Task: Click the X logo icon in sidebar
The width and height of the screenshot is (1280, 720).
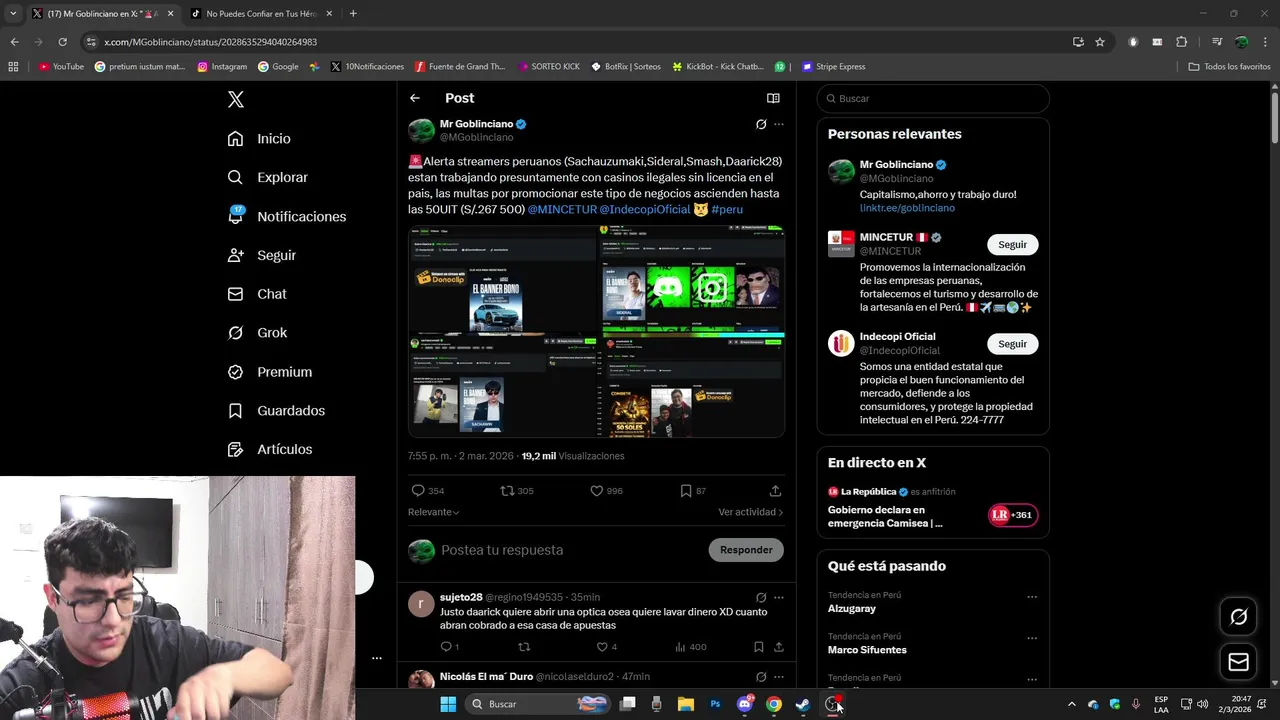Action: click(236, 99)
